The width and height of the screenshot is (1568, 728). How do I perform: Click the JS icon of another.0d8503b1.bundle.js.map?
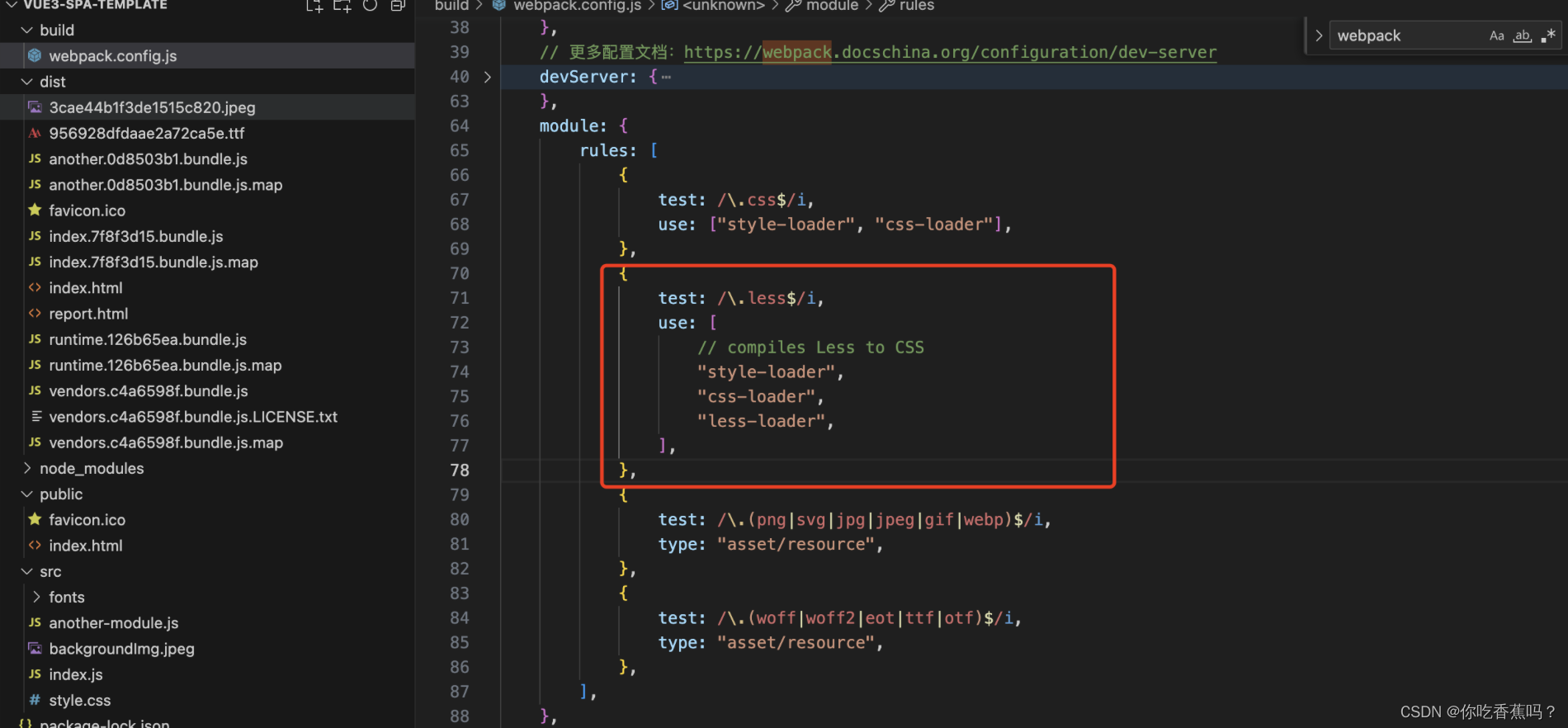pos(35,184)
